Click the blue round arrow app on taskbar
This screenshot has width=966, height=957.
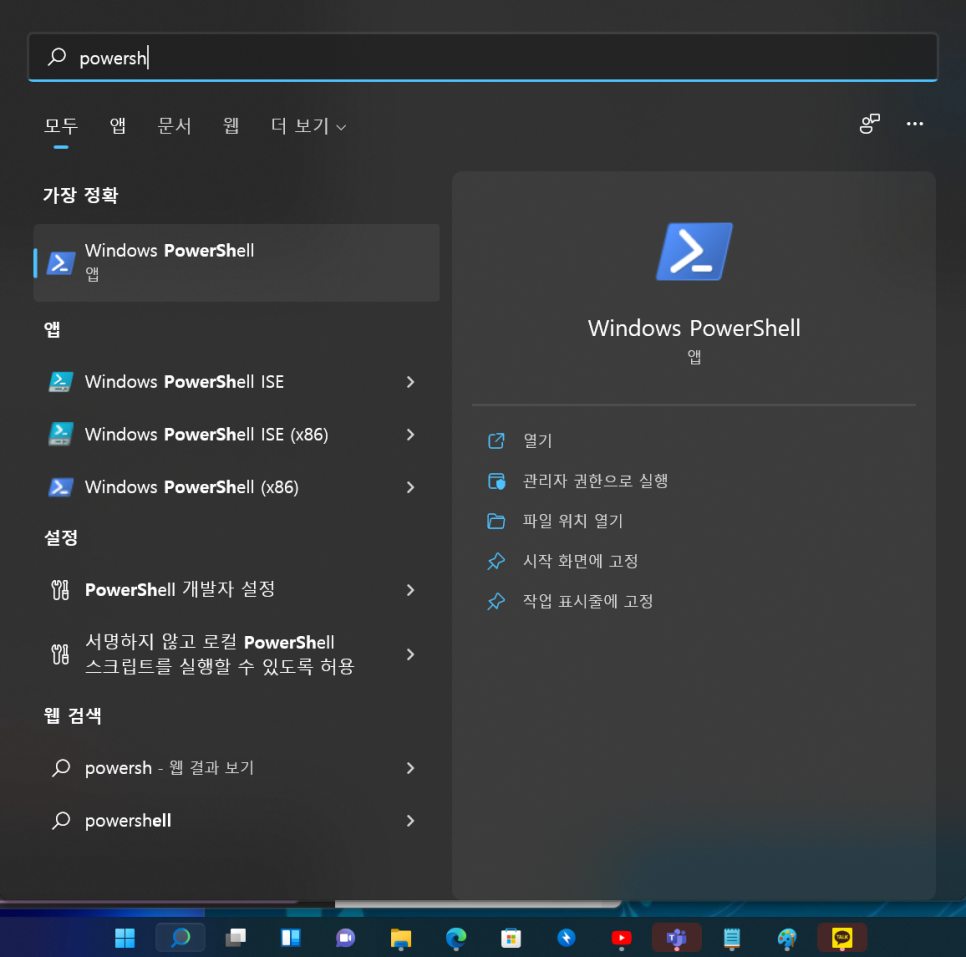point(566,938)
